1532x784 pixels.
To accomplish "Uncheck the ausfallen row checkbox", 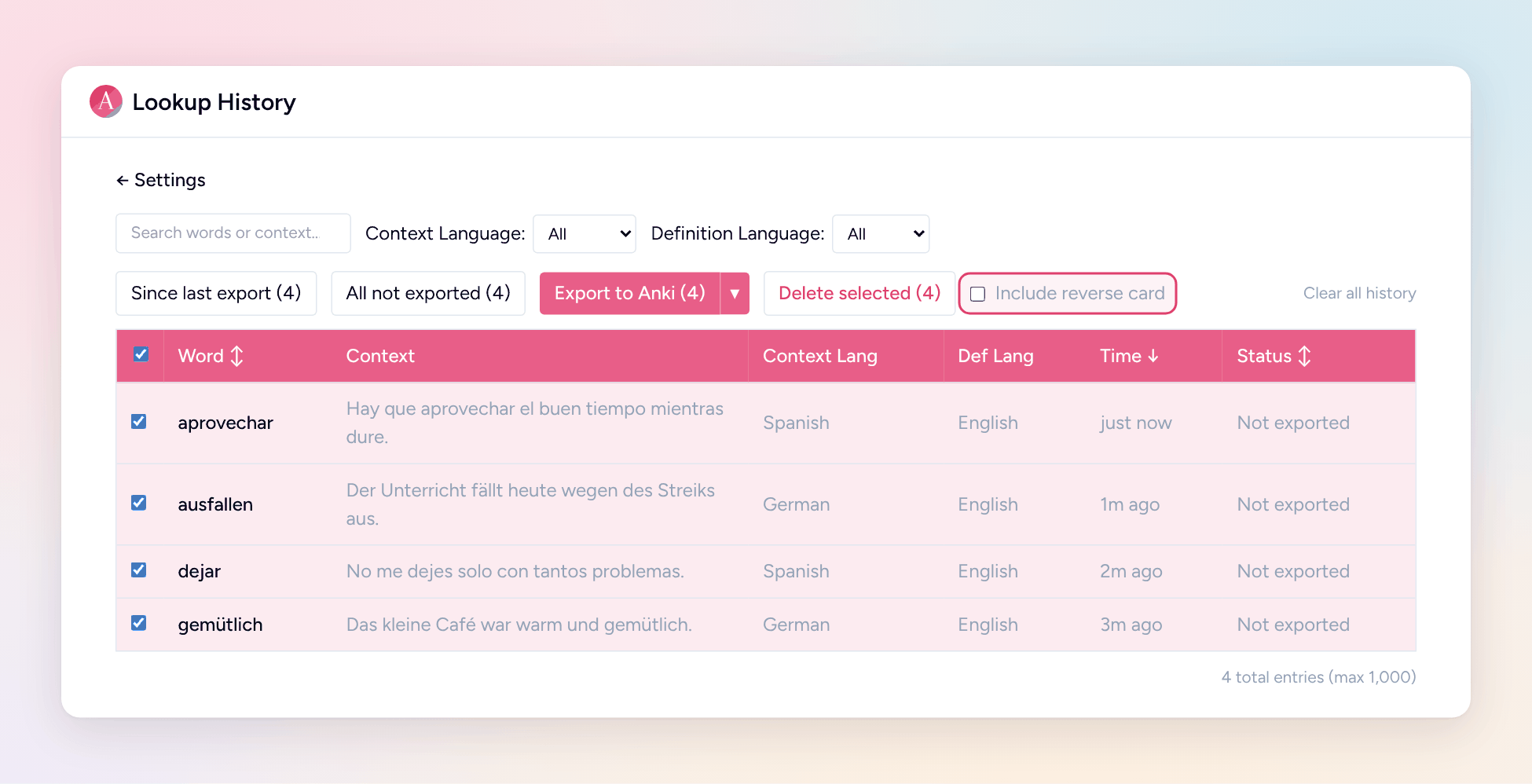I will [139, 503].
